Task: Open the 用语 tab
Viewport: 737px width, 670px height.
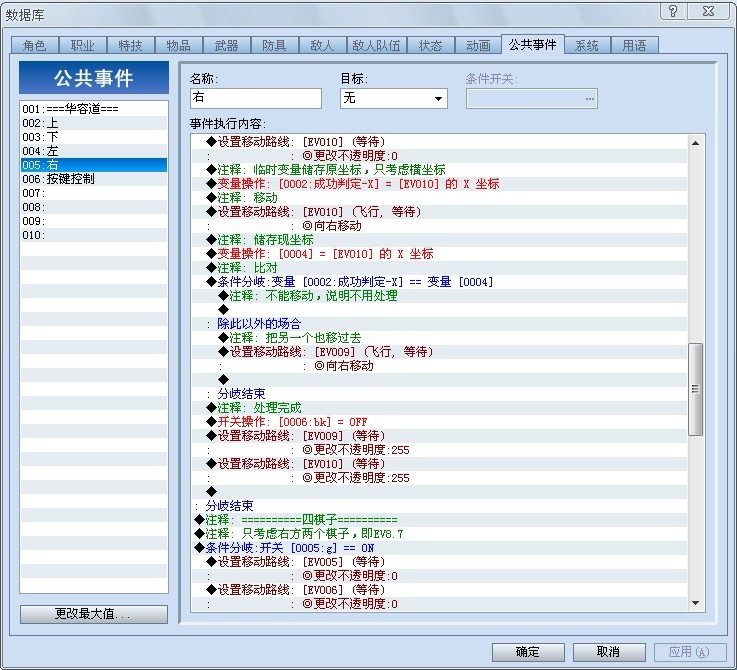Action: [x=635, y=46]
